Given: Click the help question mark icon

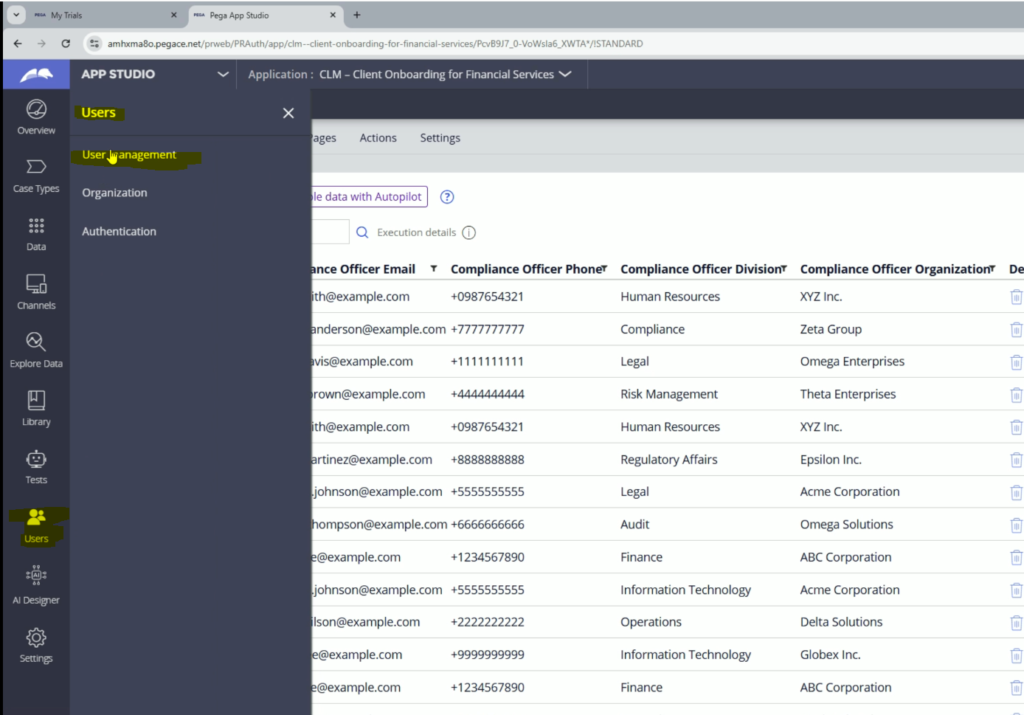Looking at the screenshot, I should click(x=447, y=197).
